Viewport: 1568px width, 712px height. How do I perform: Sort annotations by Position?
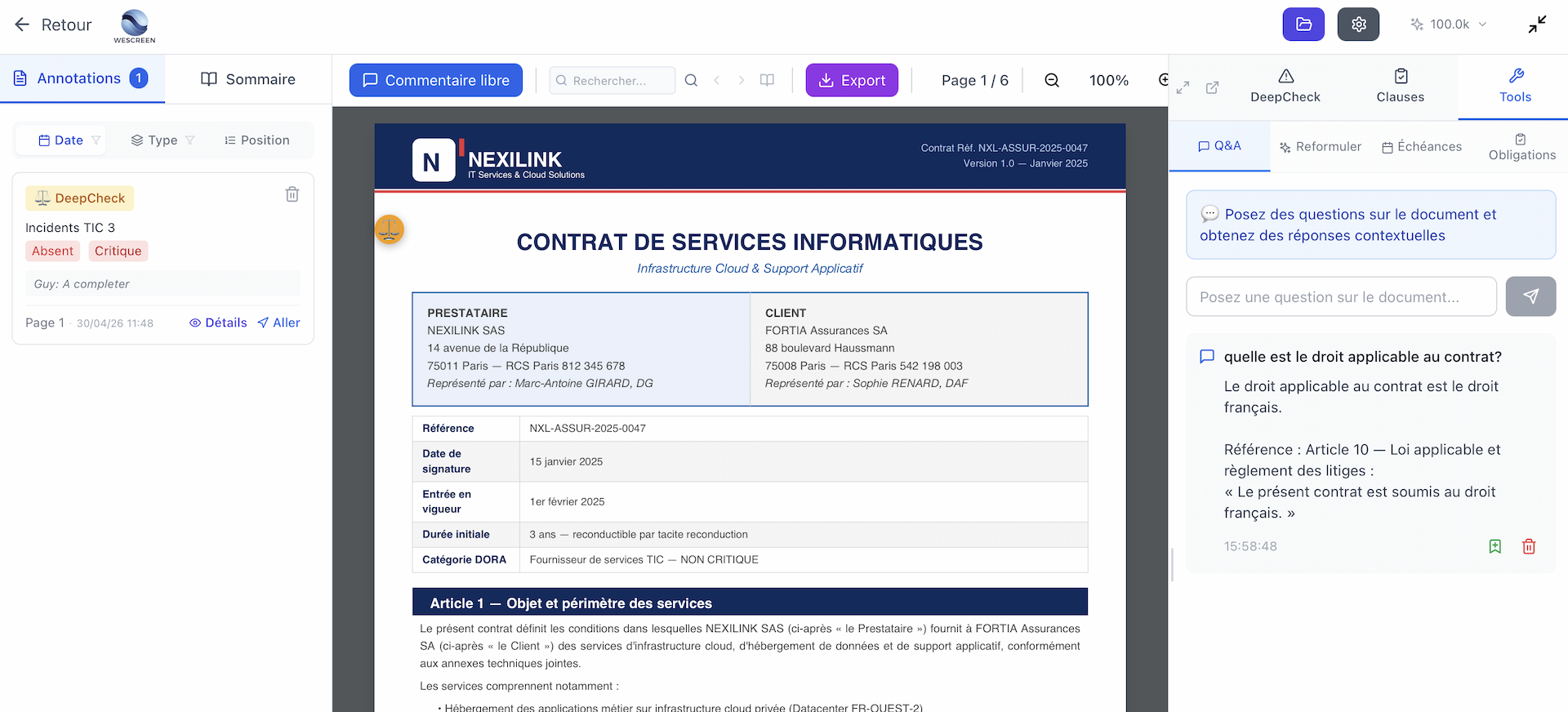pyautogui.click(x=256, y=140)
